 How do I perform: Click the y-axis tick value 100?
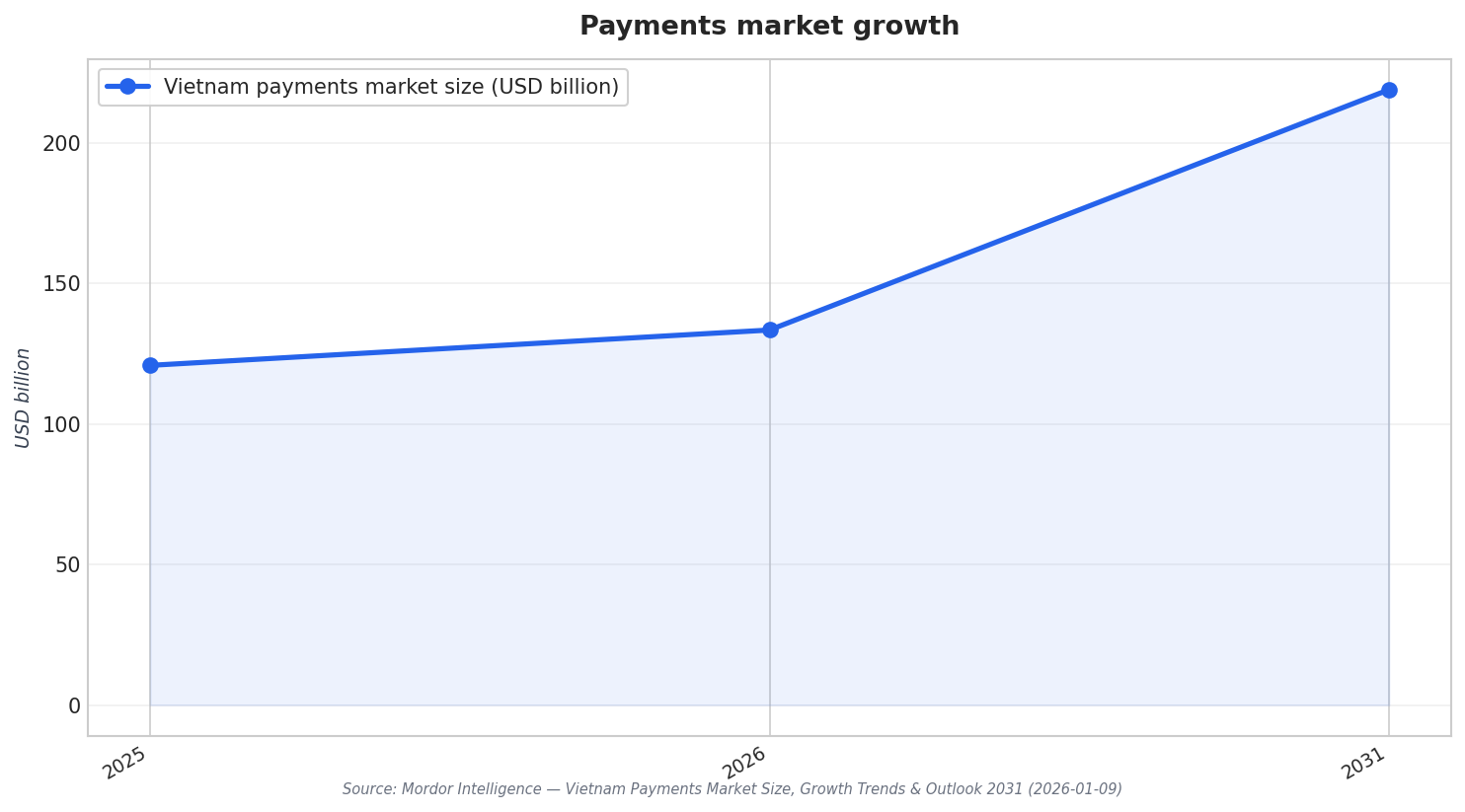pyautogui.click(x=61, y=425)
